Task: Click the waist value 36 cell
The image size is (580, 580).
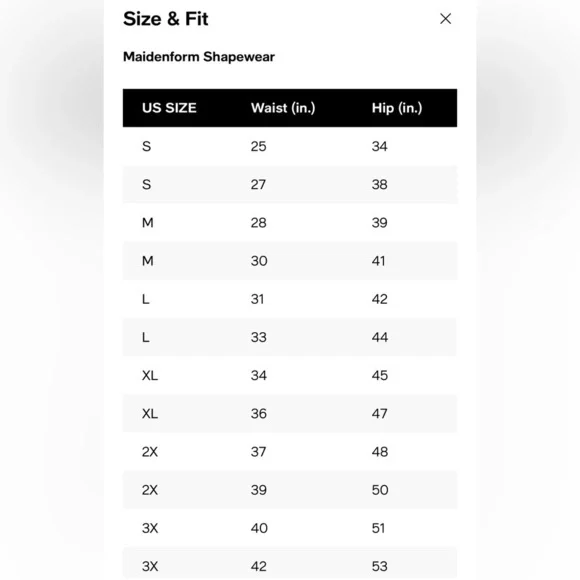Action: 259,414
